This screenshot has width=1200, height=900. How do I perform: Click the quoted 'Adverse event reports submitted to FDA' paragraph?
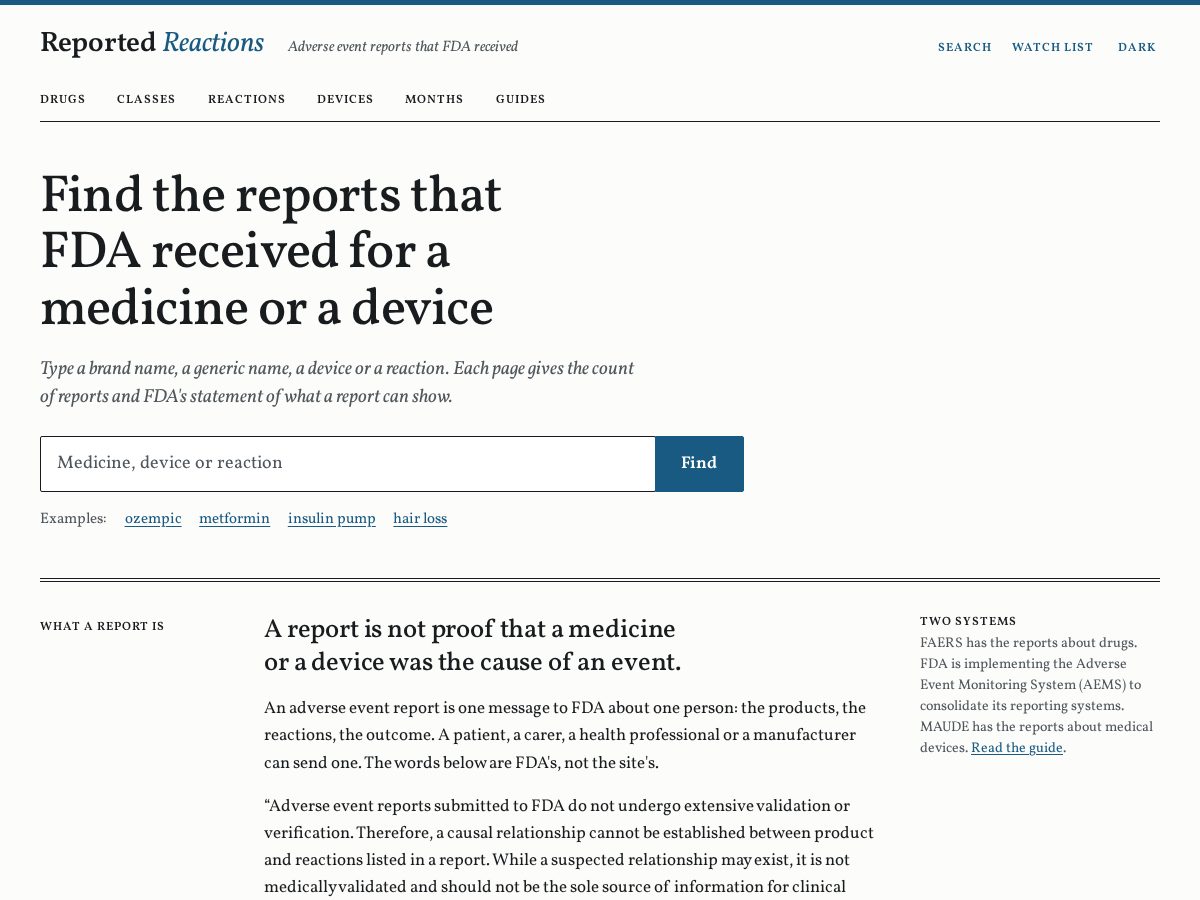[x=569, y=847]
